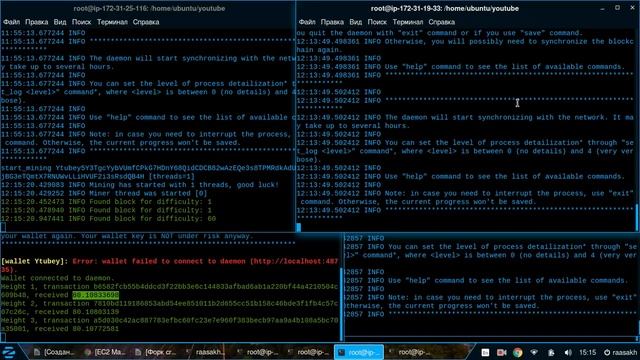Click the '[wallet Ytubey]:' prompt text
The image size is (640, 360).
pyautogui.click(x=35, y=261)
